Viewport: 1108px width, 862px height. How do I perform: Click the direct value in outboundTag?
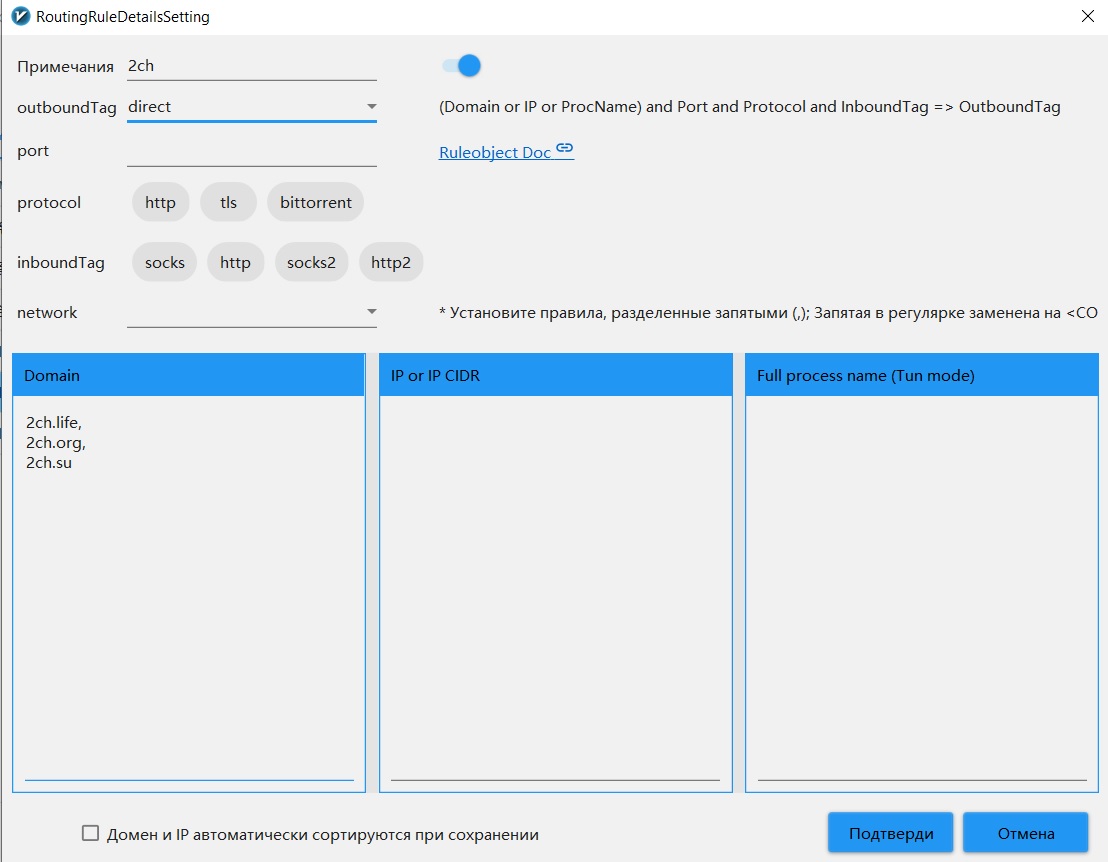150,107
